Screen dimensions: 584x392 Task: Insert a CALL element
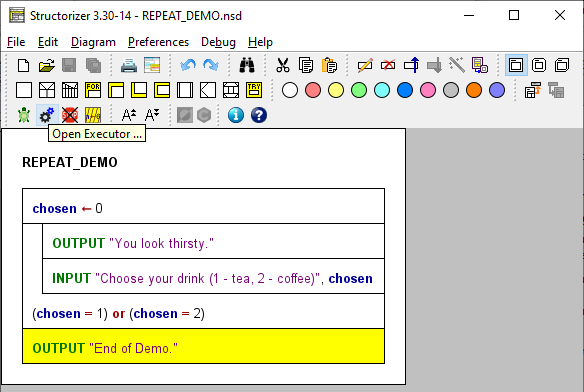tap(185, 90)
